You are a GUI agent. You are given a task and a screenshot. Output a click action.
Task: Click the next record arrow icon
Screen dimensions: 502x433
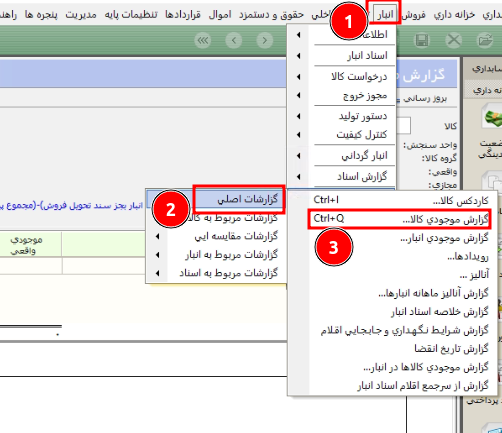[x=265, y=40]
